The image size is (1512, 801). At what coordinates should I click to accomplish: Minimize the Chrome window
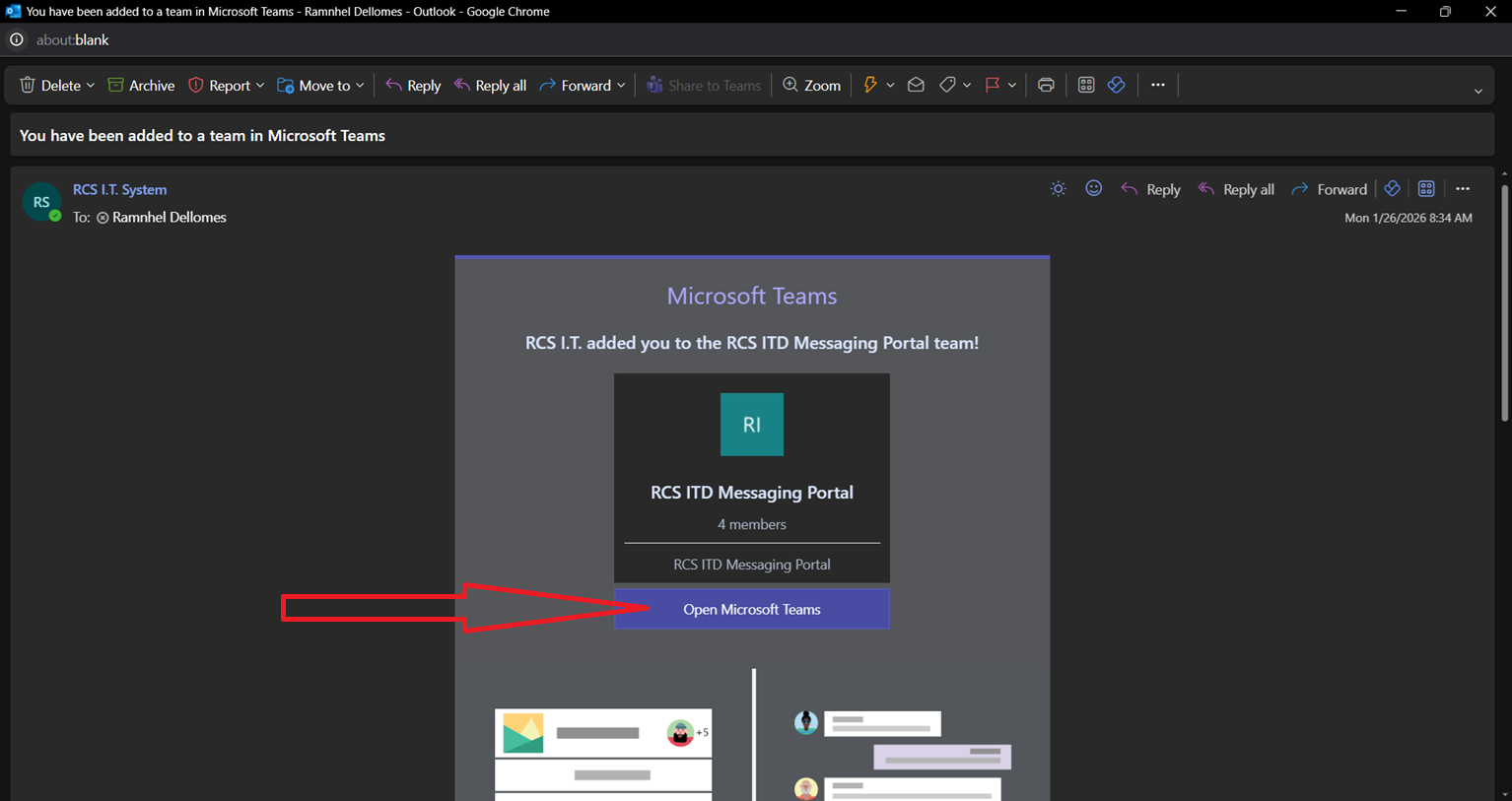[1401, 11]
